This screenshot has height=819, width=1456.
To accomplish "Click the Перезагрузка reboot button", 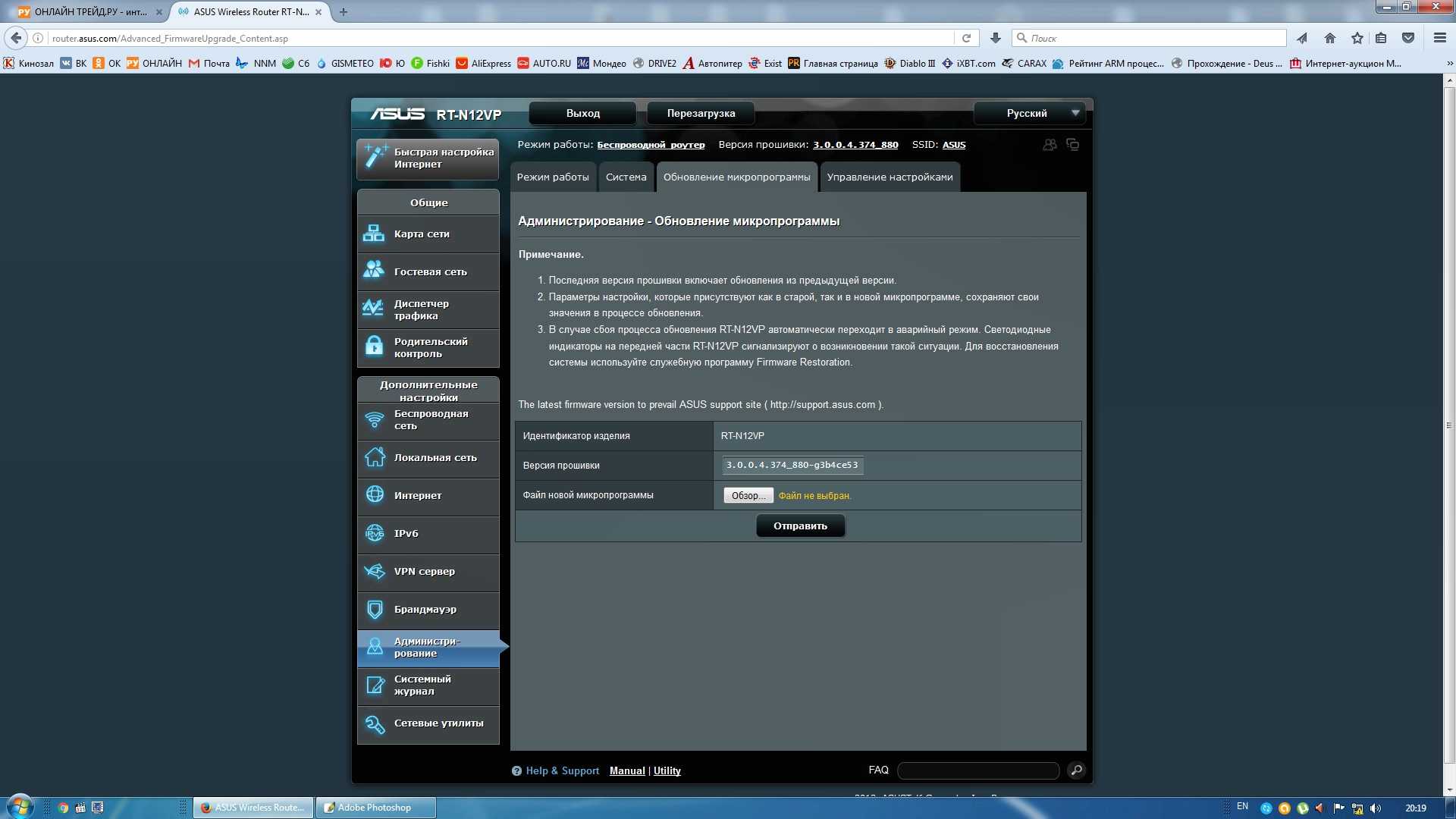I will tap(701, 113).
